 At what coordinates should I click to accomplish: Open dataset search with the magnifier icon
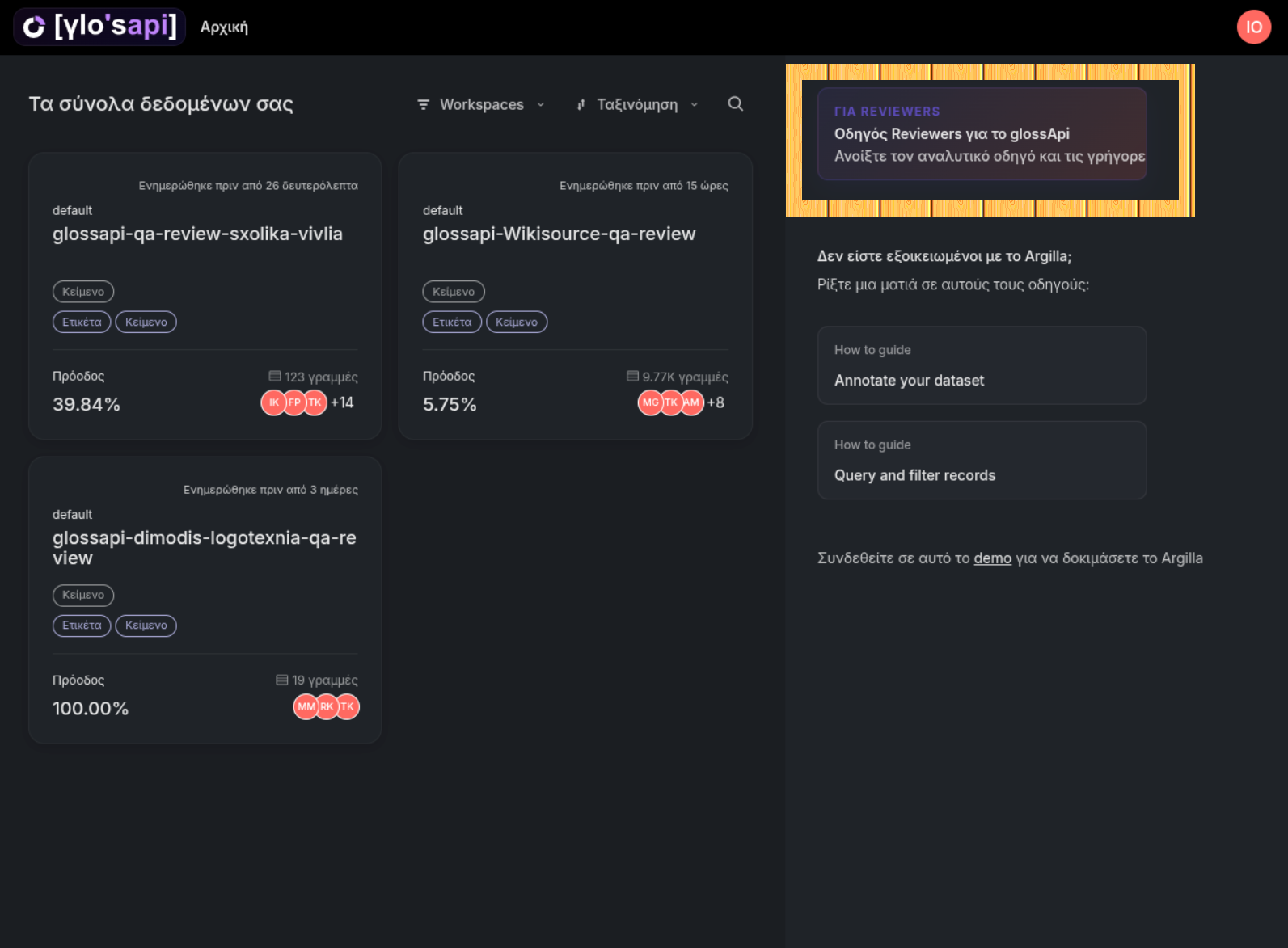735,103
